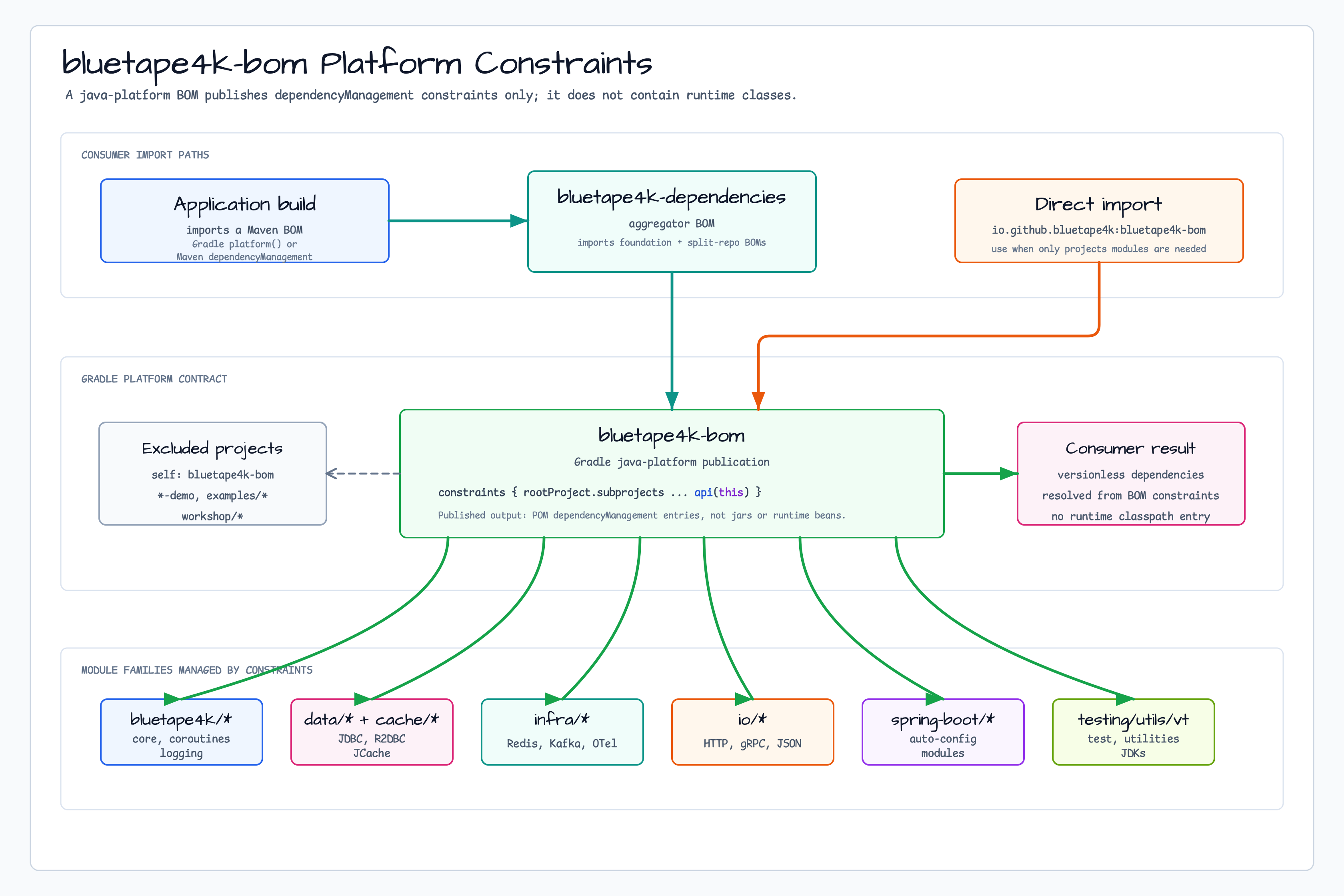1344x896 pixels.
Task: Select the testing/utils/vt module card
Action: pos(1133,732)
